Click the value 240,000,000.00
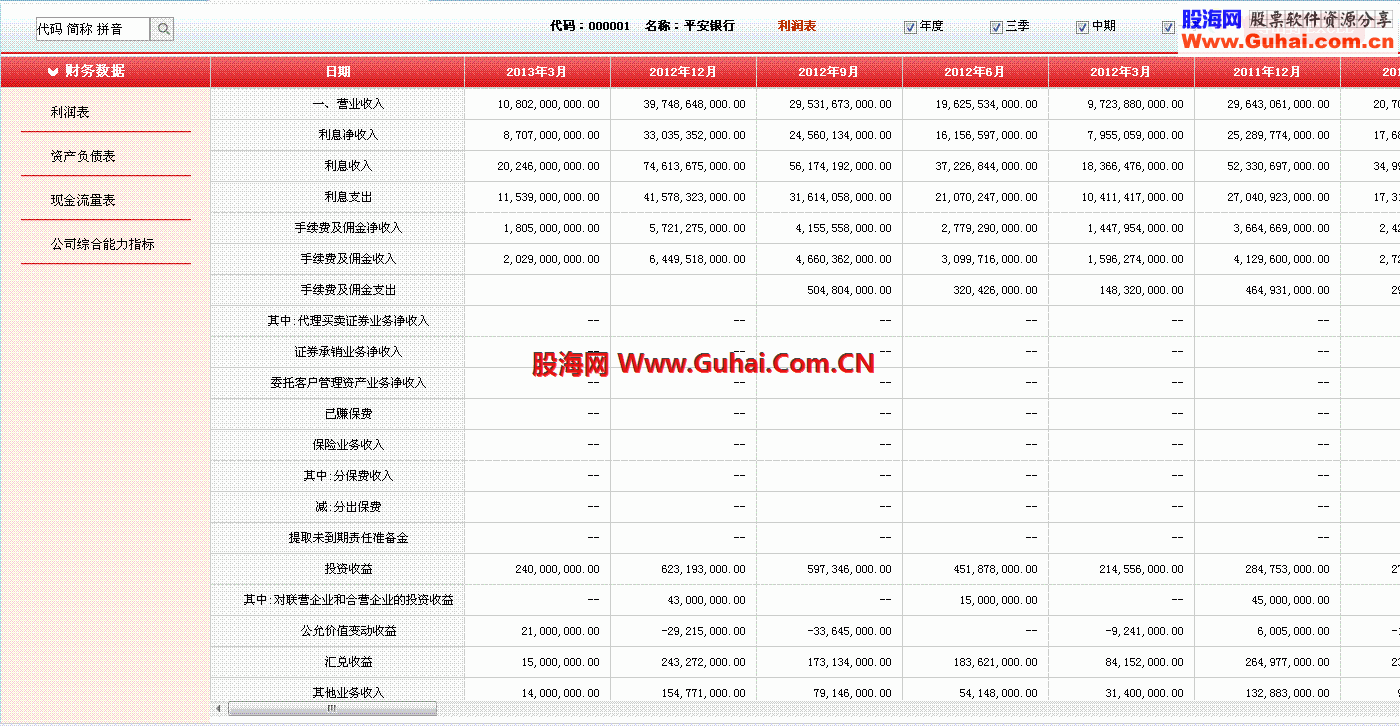This screenshot has height=726, width=1400. click(x=556, y=569)
